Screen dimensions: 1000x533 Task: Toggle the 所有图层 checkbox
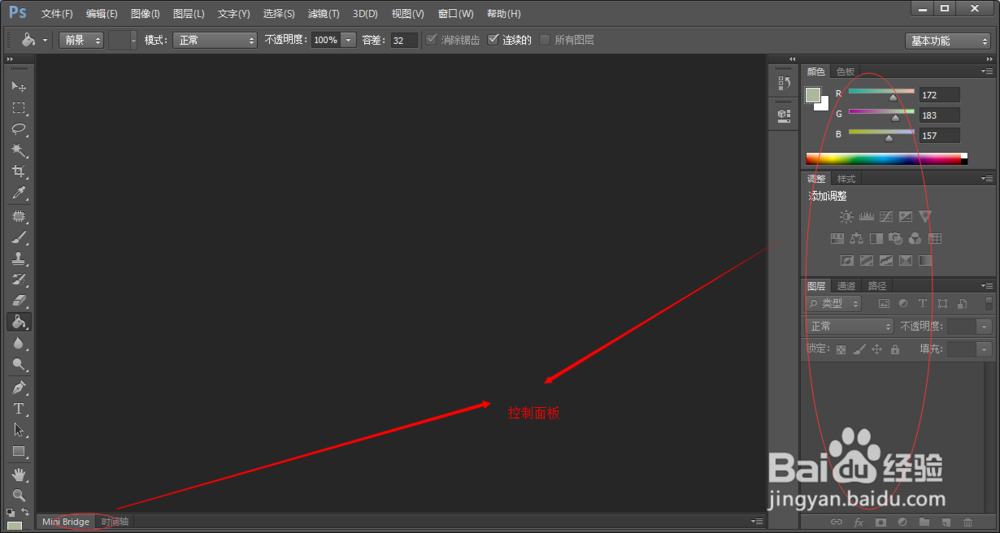pos(545,40)
